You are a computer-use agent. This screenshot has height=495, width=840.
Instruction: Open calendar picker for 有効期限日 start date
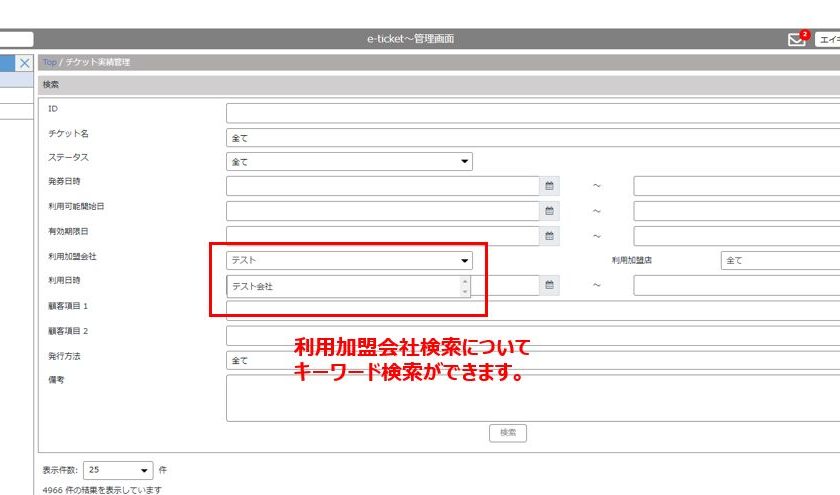point(549,236)
